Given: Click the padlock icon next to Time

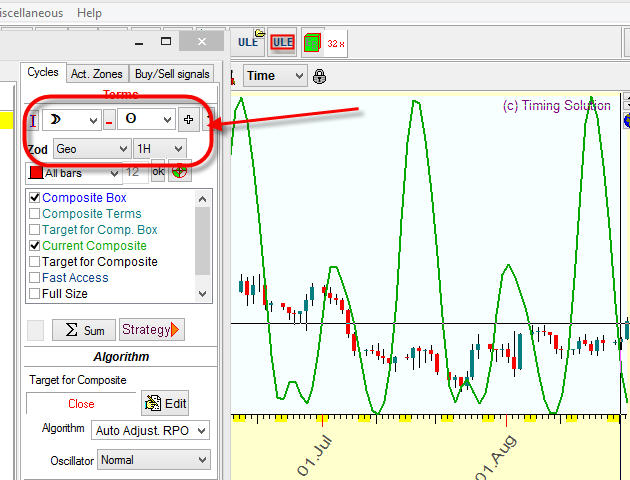Looking at the screenshot, I should pos(319,76).
